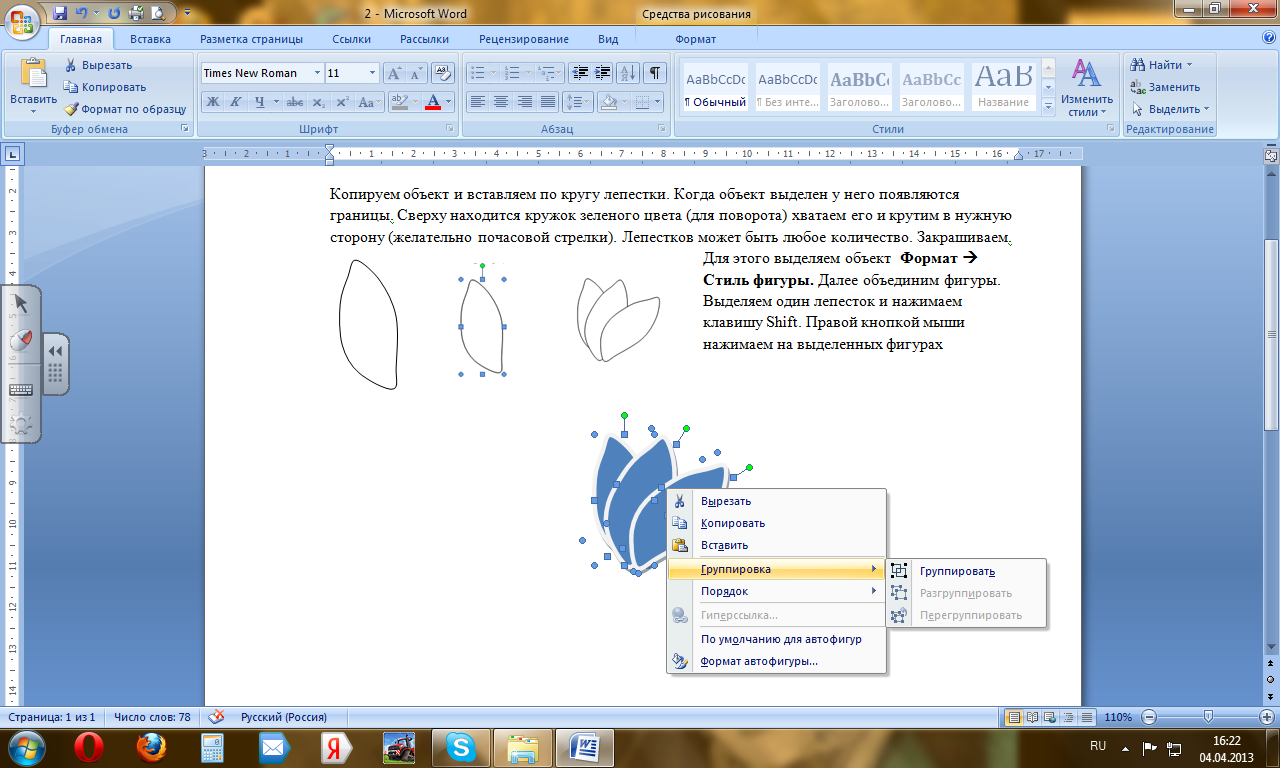Click zoom in plus button
This screenshot has height=768, width=1280.
tap(1269, 717)
